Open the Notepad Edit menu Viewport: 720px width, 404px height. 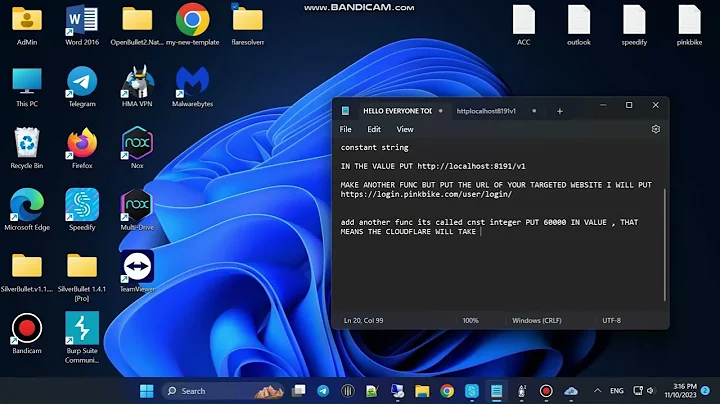click(374, 129)
